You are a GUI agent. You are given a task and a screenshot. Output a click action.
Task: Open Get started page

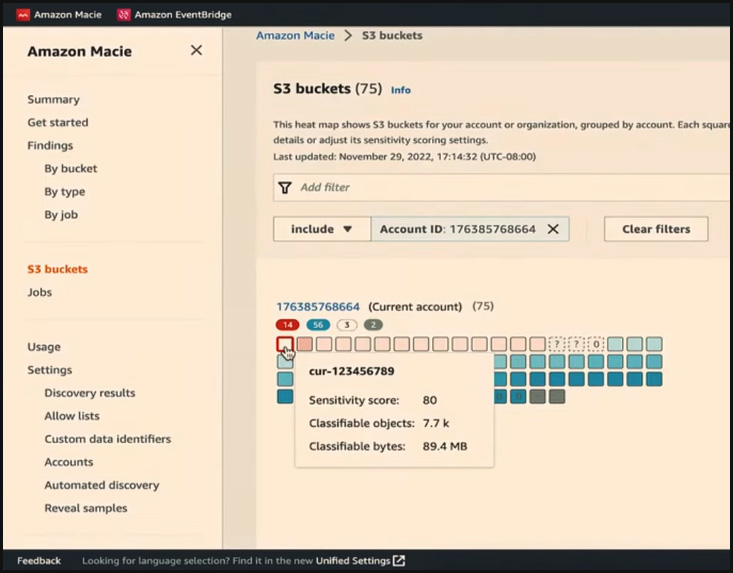pyautogui.click(x=57, y=122)
